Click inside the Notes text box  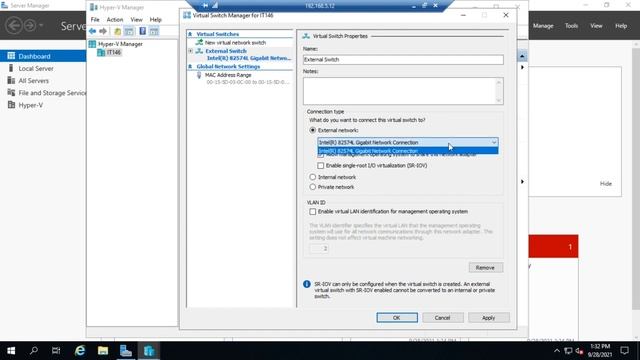[399, 91]
